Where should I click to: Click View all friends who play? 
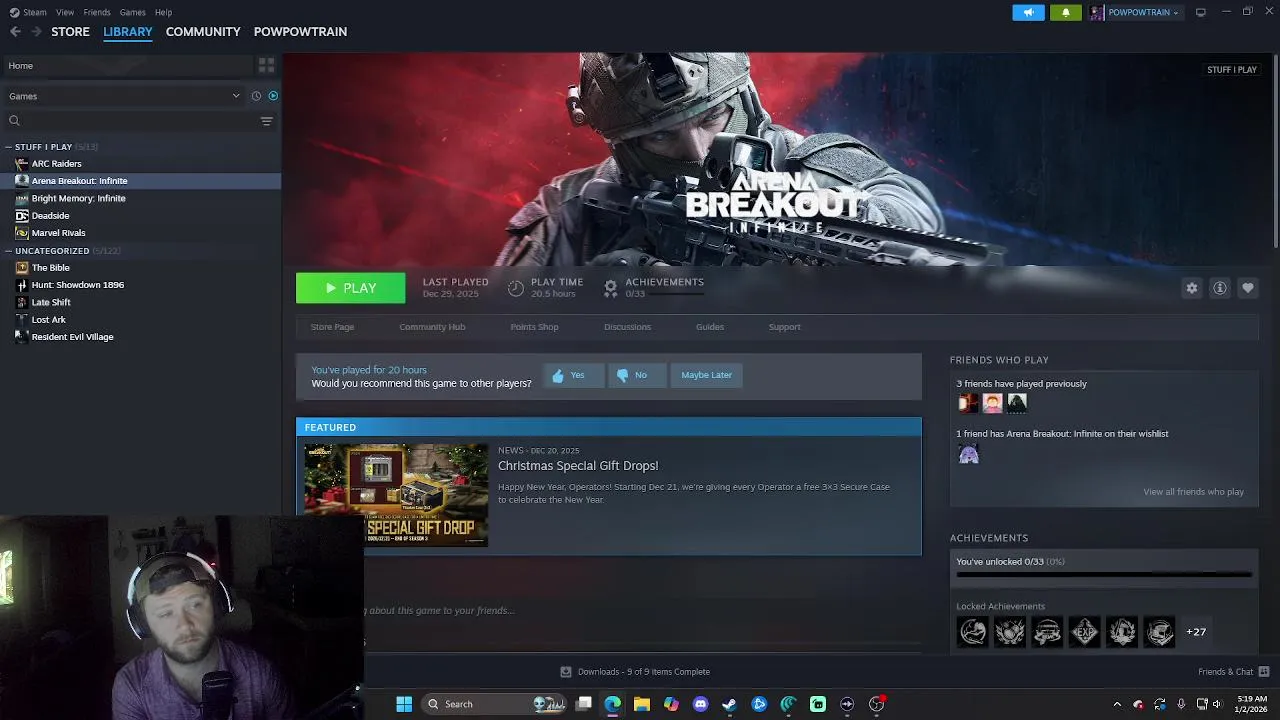pyautogui.click(x=1193, y=492)
